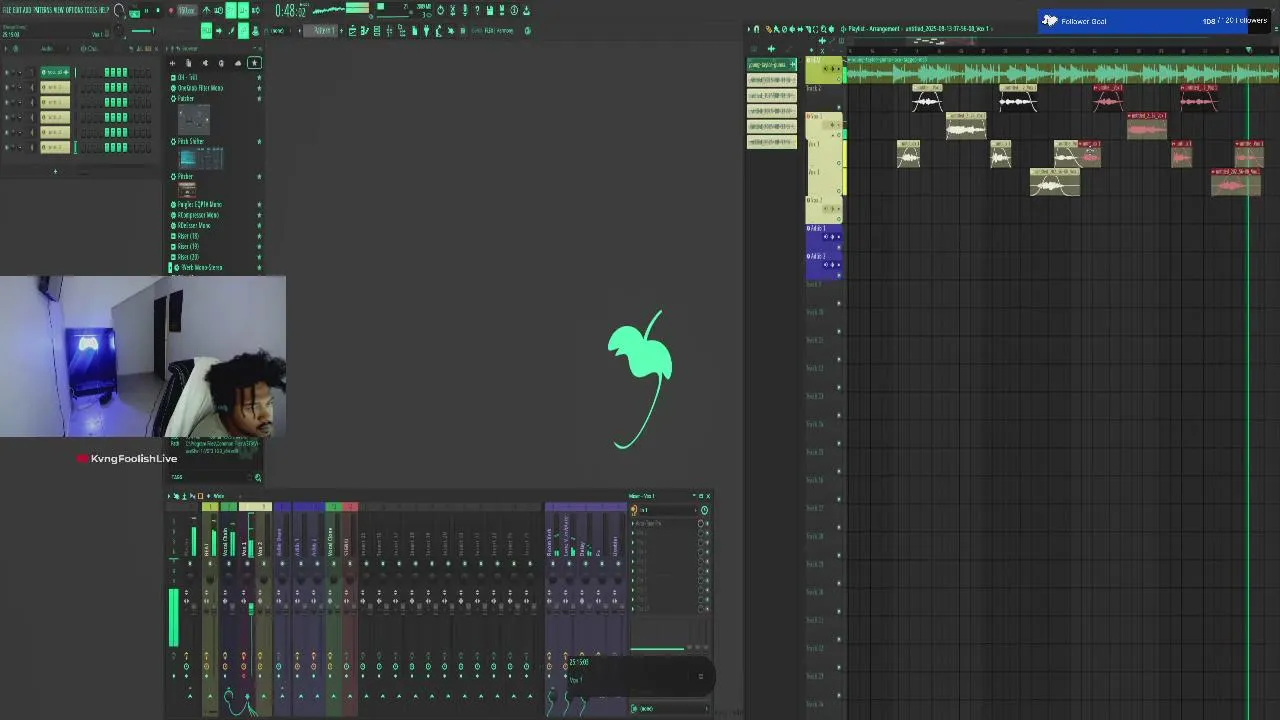Toggle mute LED on Vocal Chain mixer track
The height and width of the screenshot is (720, 1280).
point(227,563)
